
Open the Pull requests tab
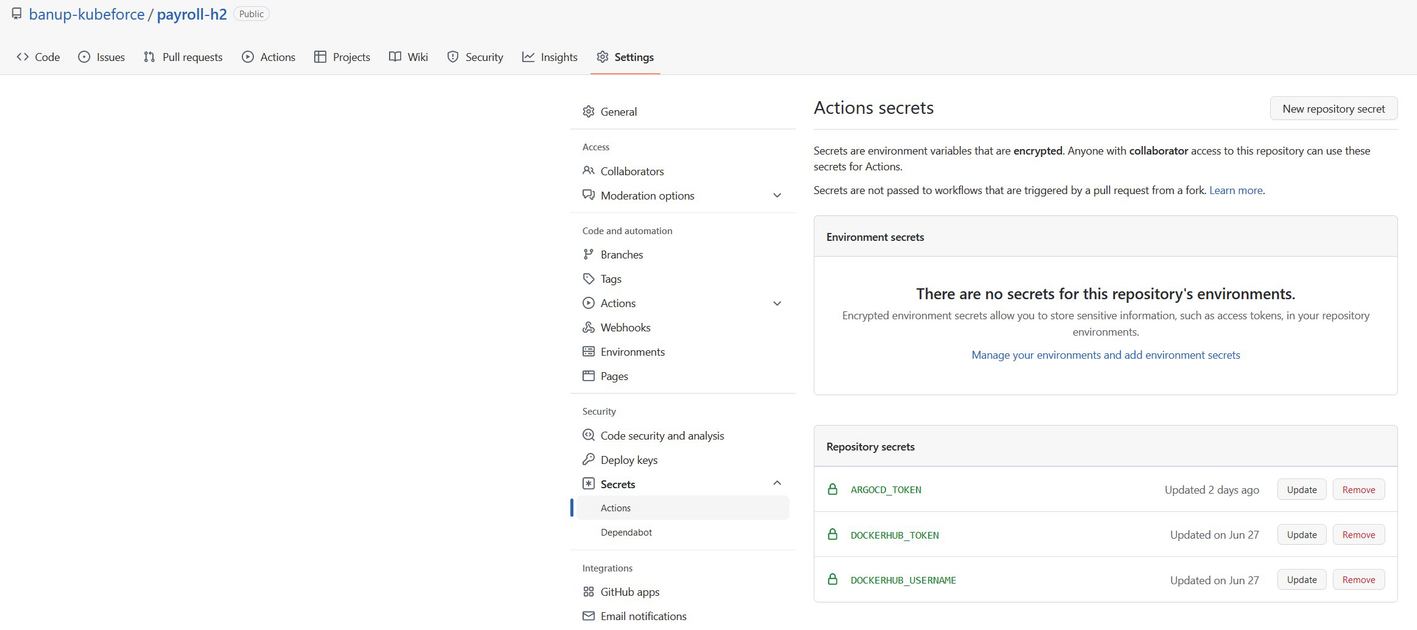point(183,57)
